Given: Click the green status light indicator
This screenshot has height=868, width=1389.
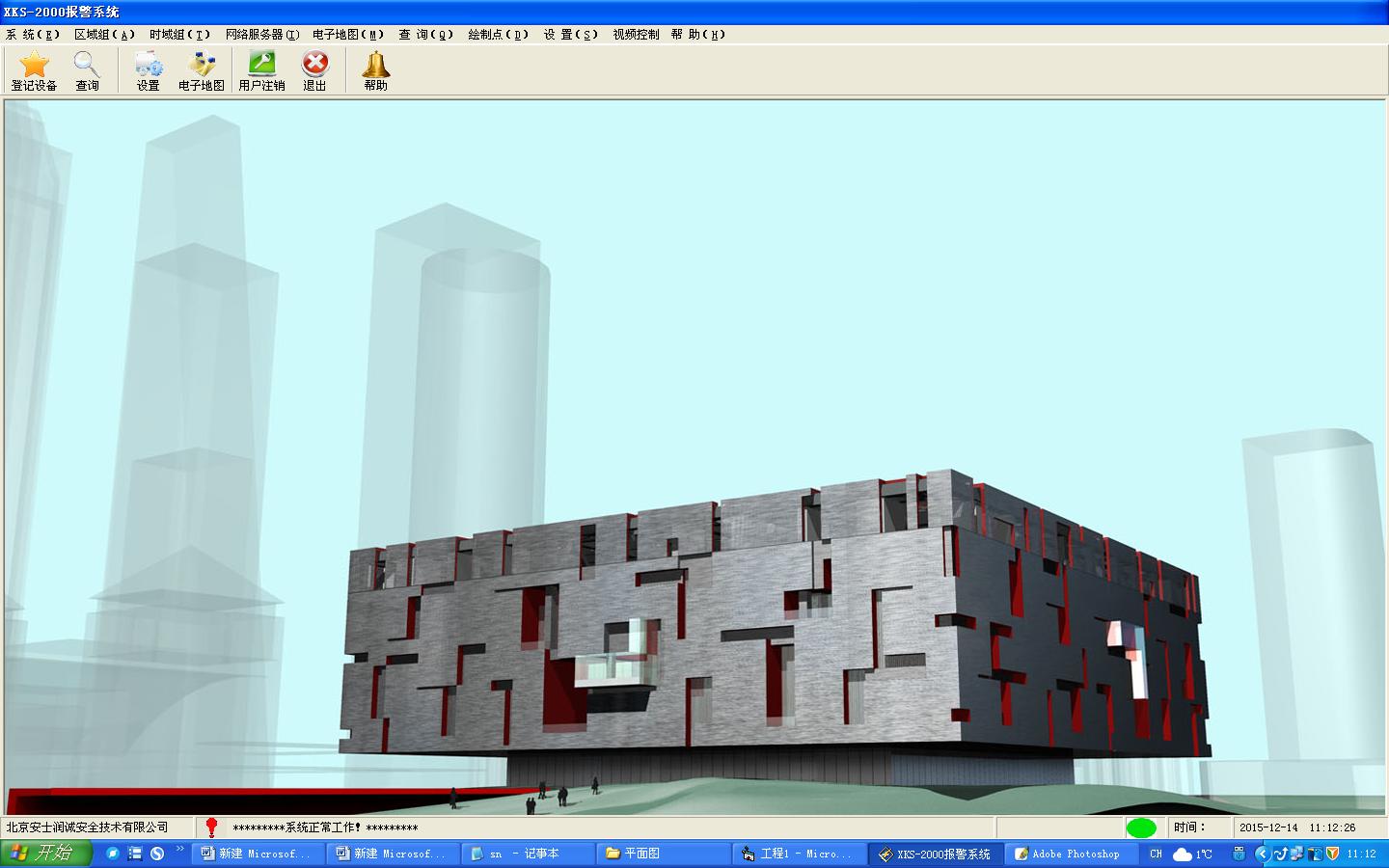Looking at the screenshot, I should click(1141, 827).
